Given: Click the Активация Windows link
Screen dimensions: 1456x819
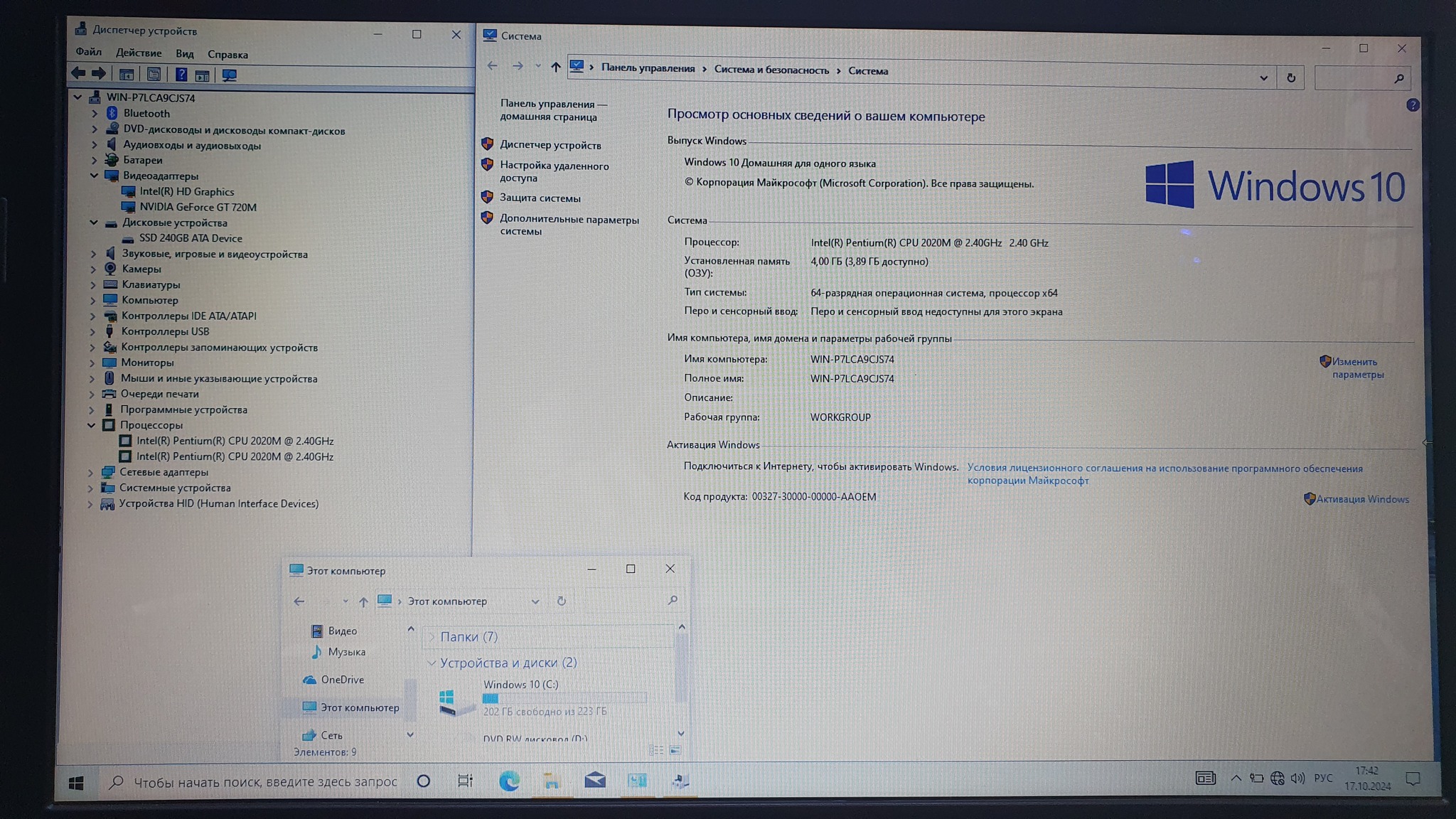Looking at the screenshot, I should coord(1361,499).
